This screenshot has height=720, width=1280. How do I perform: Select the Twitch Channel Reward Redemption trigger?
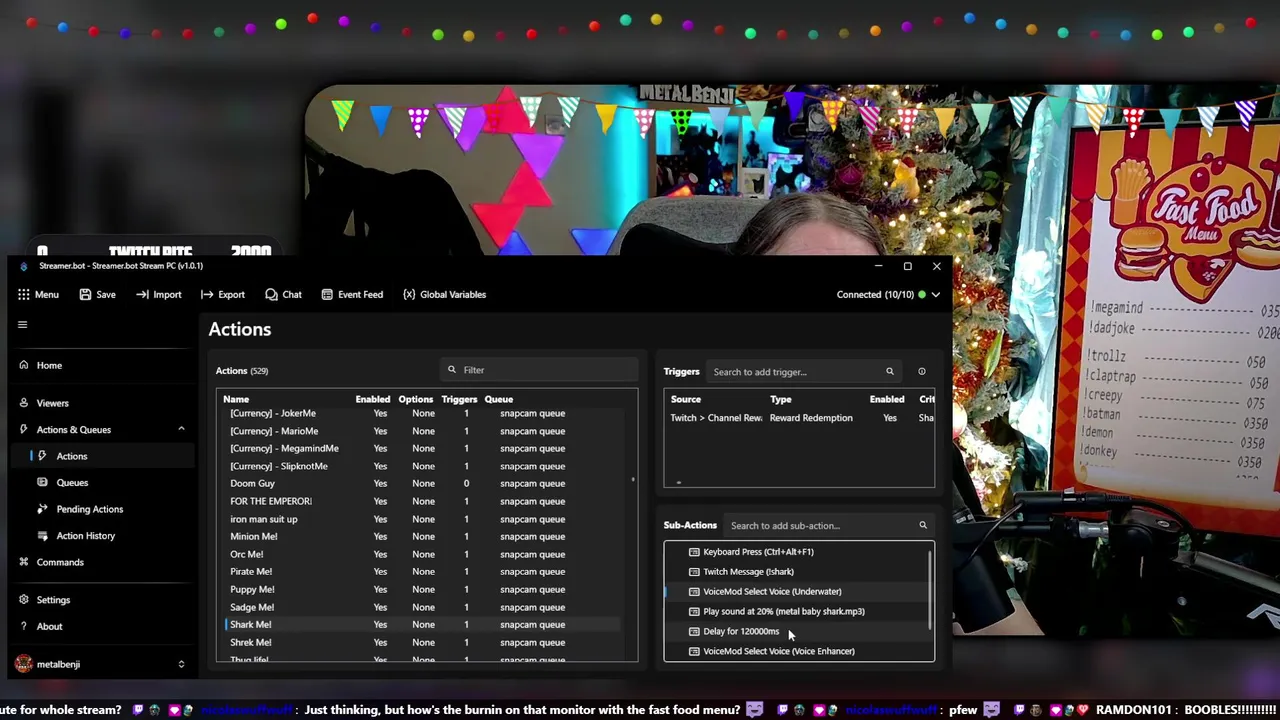tap(800, 418)
